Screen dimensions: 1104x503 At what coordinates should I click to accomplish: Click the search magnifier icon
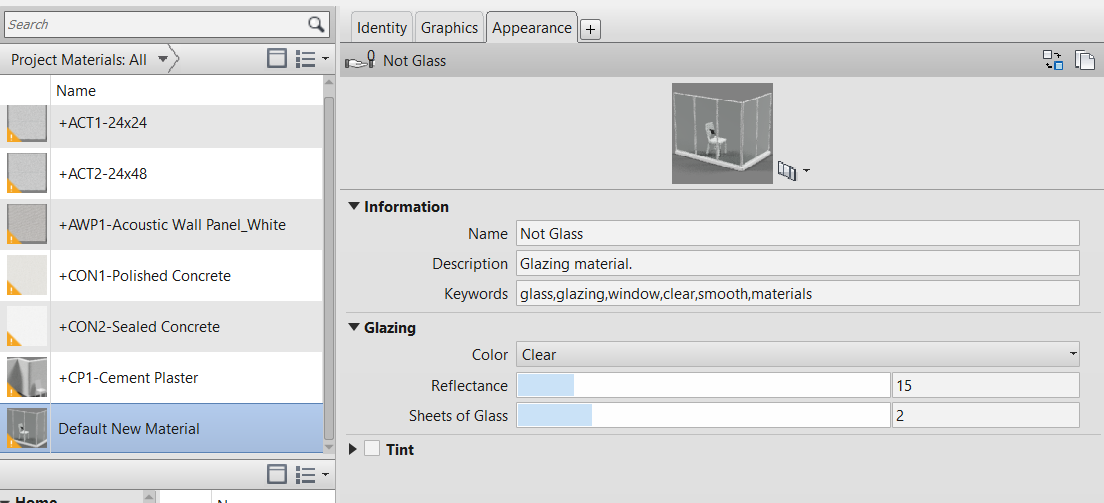[316, 24]
